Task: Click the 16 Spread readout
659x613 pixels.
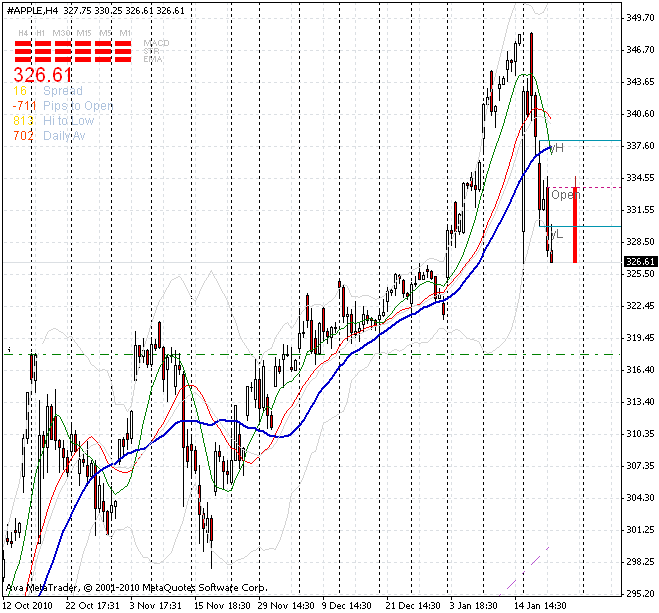Action: 47,91
